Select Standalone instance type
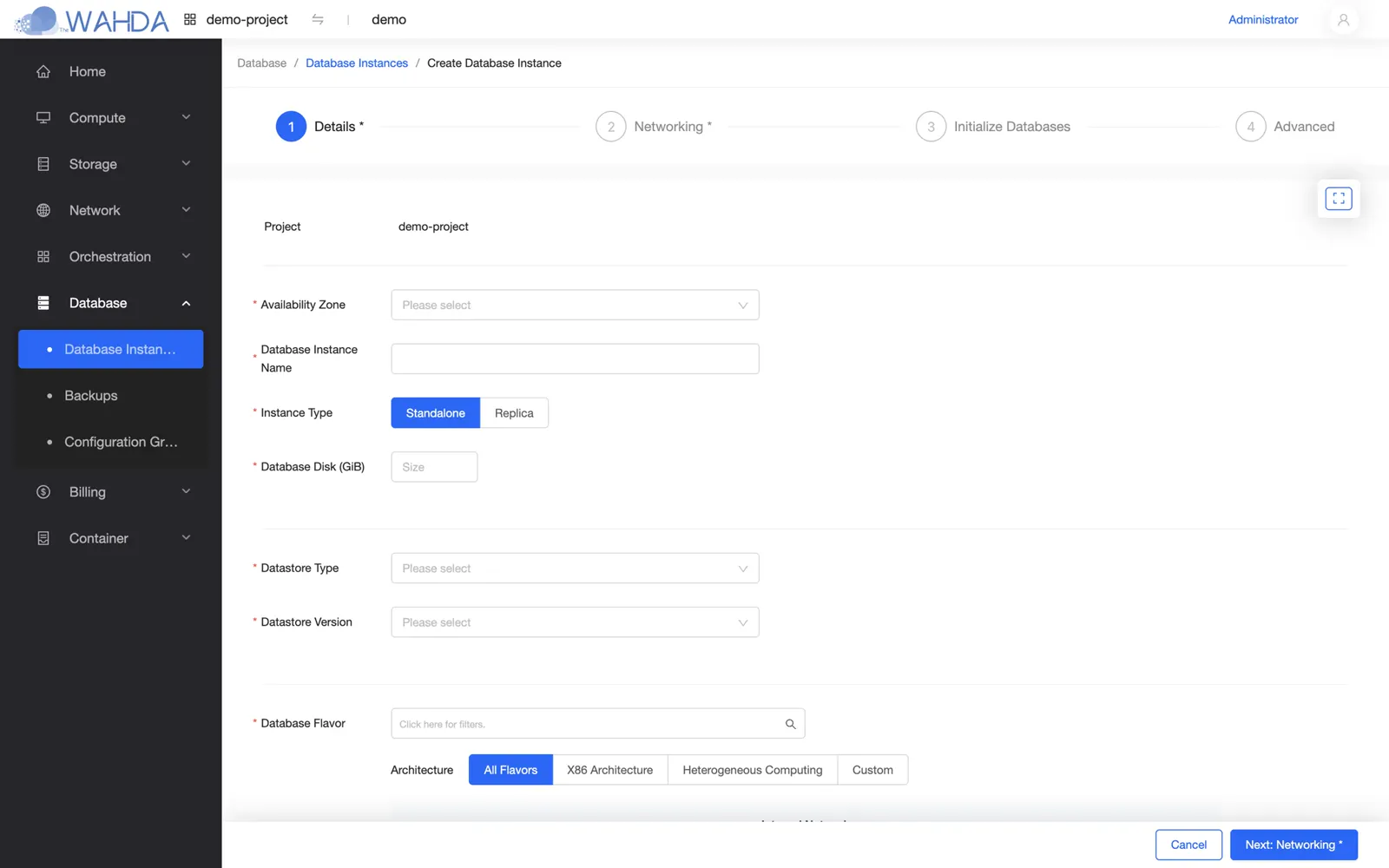 coord(436,413)
